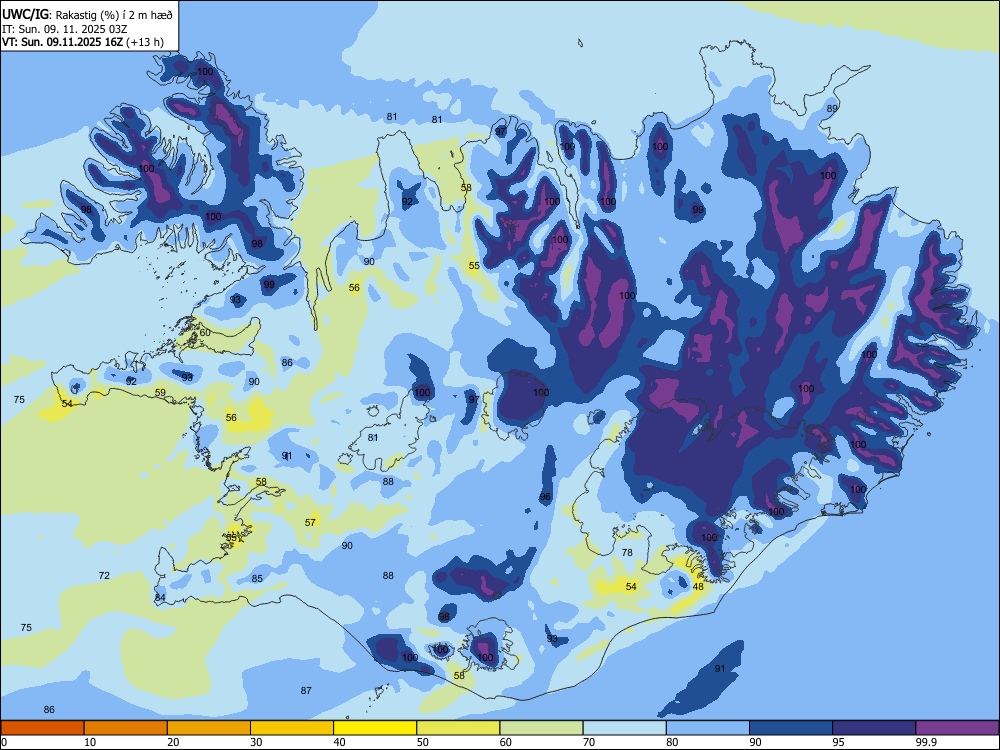This screenshot has height=750, width=1000.
Task: Click the humidity value 59 on the map
Action: tap(160, 392)
